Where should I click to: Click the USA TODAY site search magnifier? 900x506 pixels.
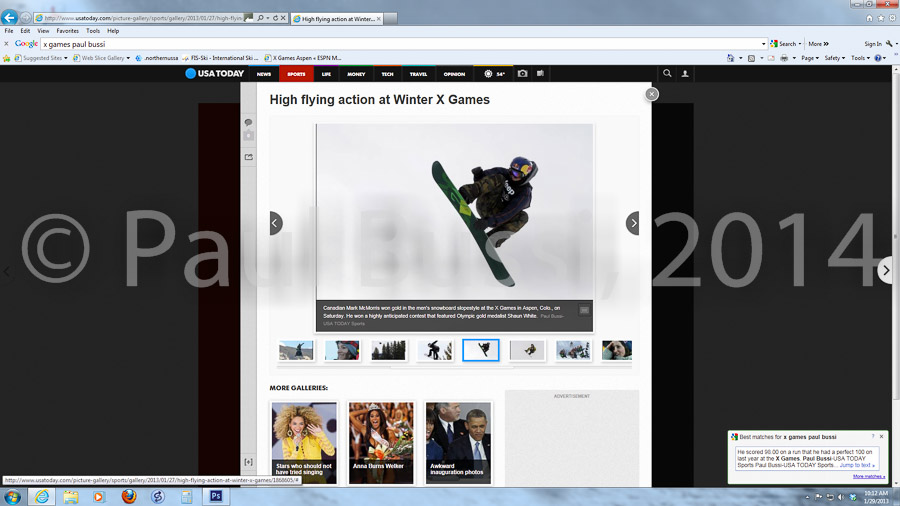(667, 73)
